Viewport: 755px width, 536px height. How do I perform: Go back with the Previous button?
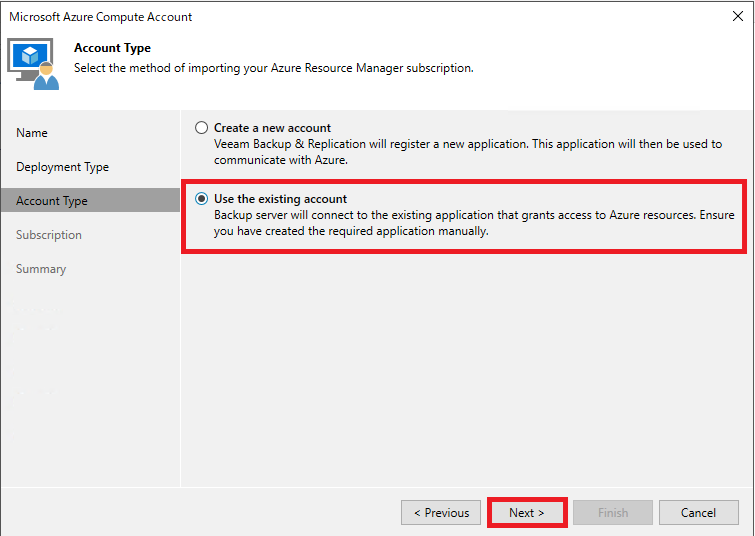tap(441, 512)
